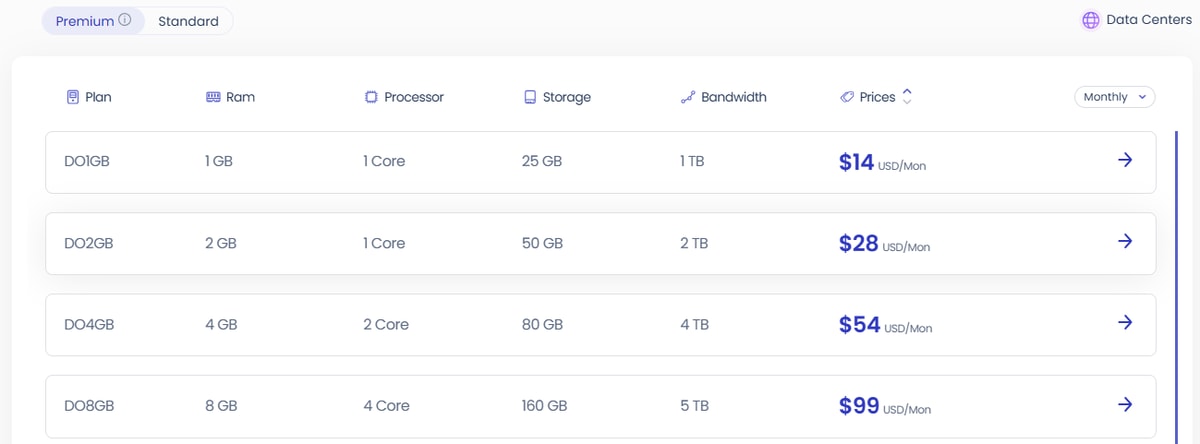The image size is (1200, 444).
Task: Switch to the Premium plans tab
Action: click(92, 21)
